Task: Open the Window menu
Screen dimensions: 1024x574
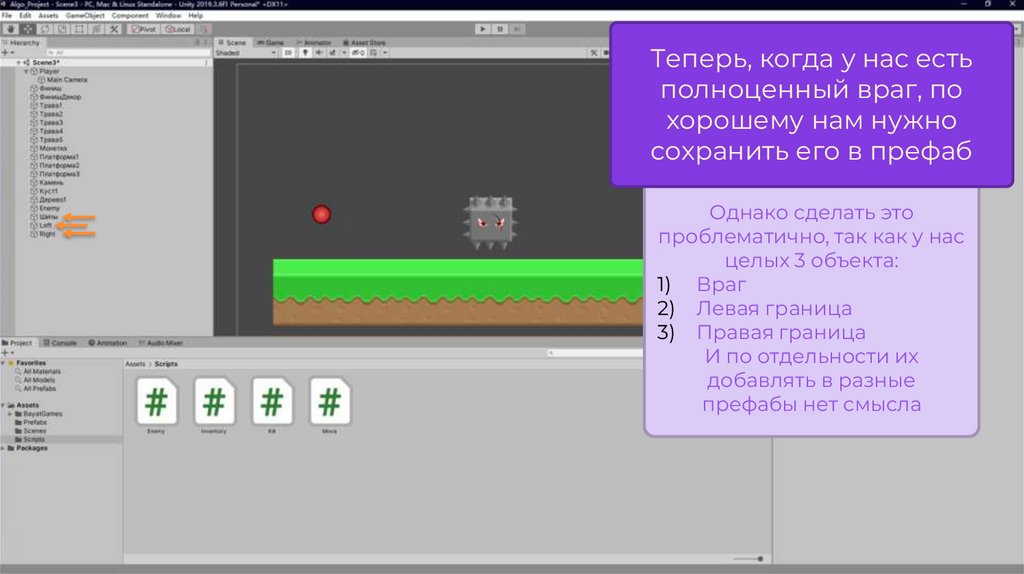Action: (x=168, y=16)
